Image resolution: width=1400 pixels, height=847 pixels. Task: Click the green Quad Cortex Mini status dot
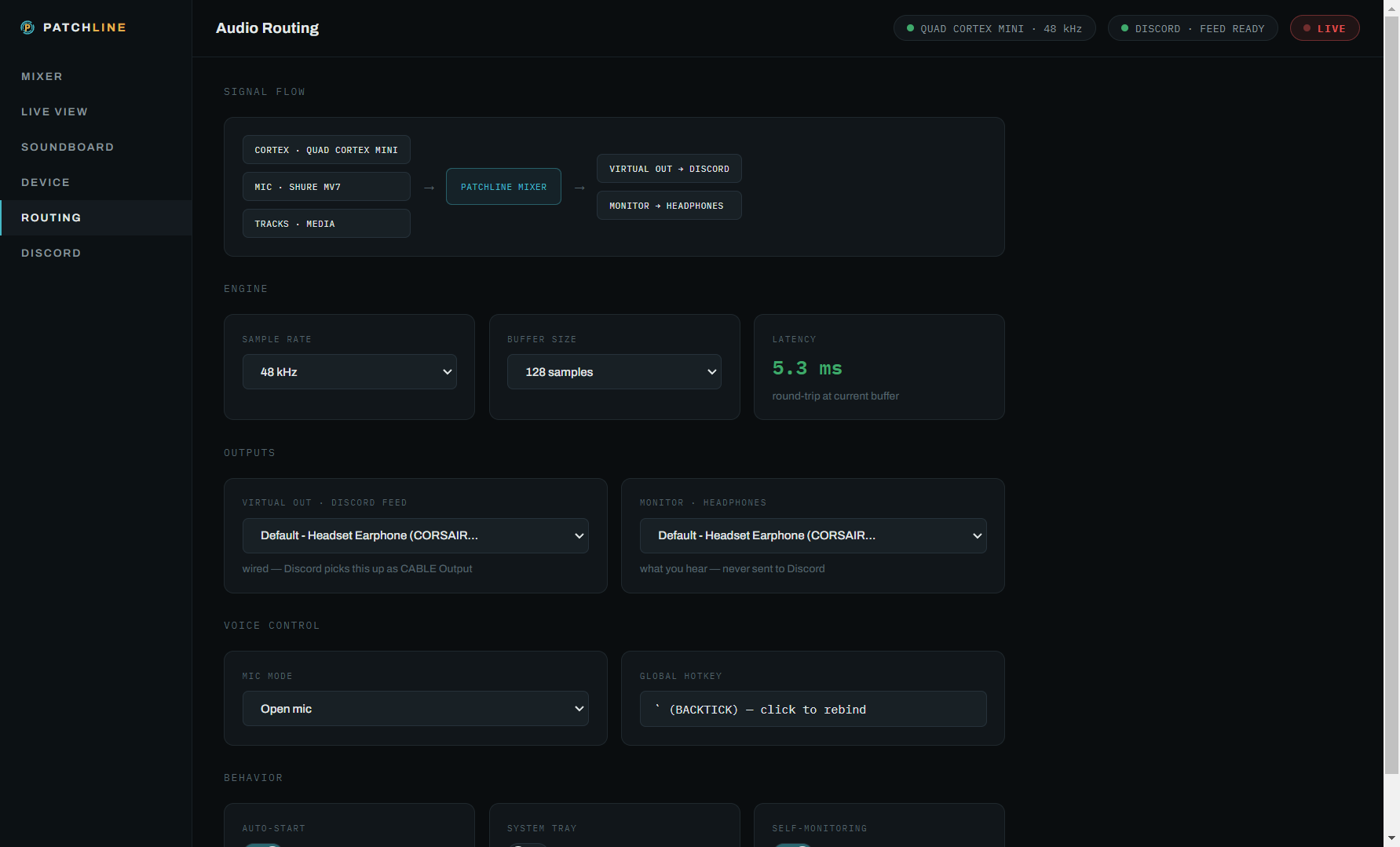click(910, 28)
